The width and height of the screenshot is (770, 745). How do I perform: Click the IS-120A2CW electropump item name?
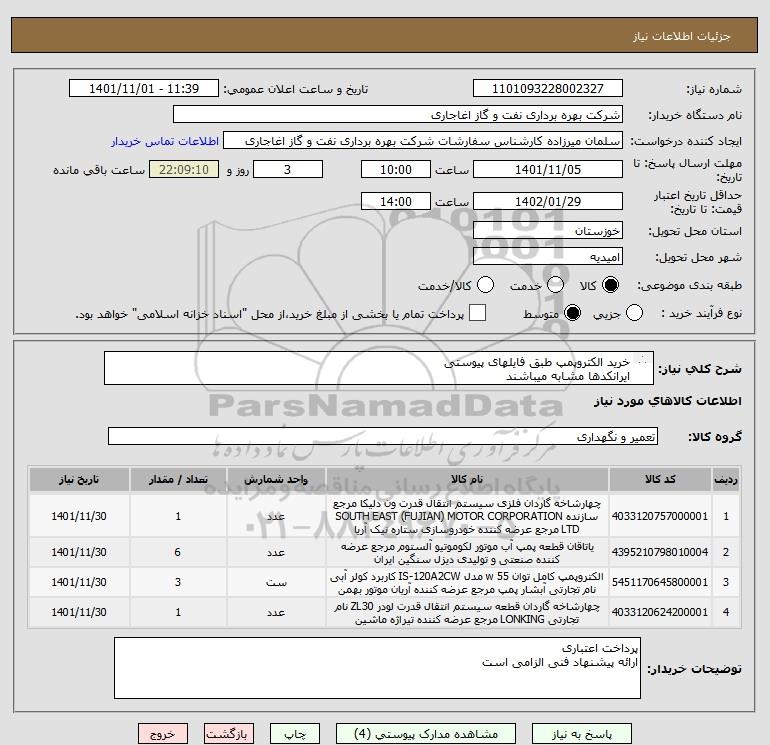point(467,582)
